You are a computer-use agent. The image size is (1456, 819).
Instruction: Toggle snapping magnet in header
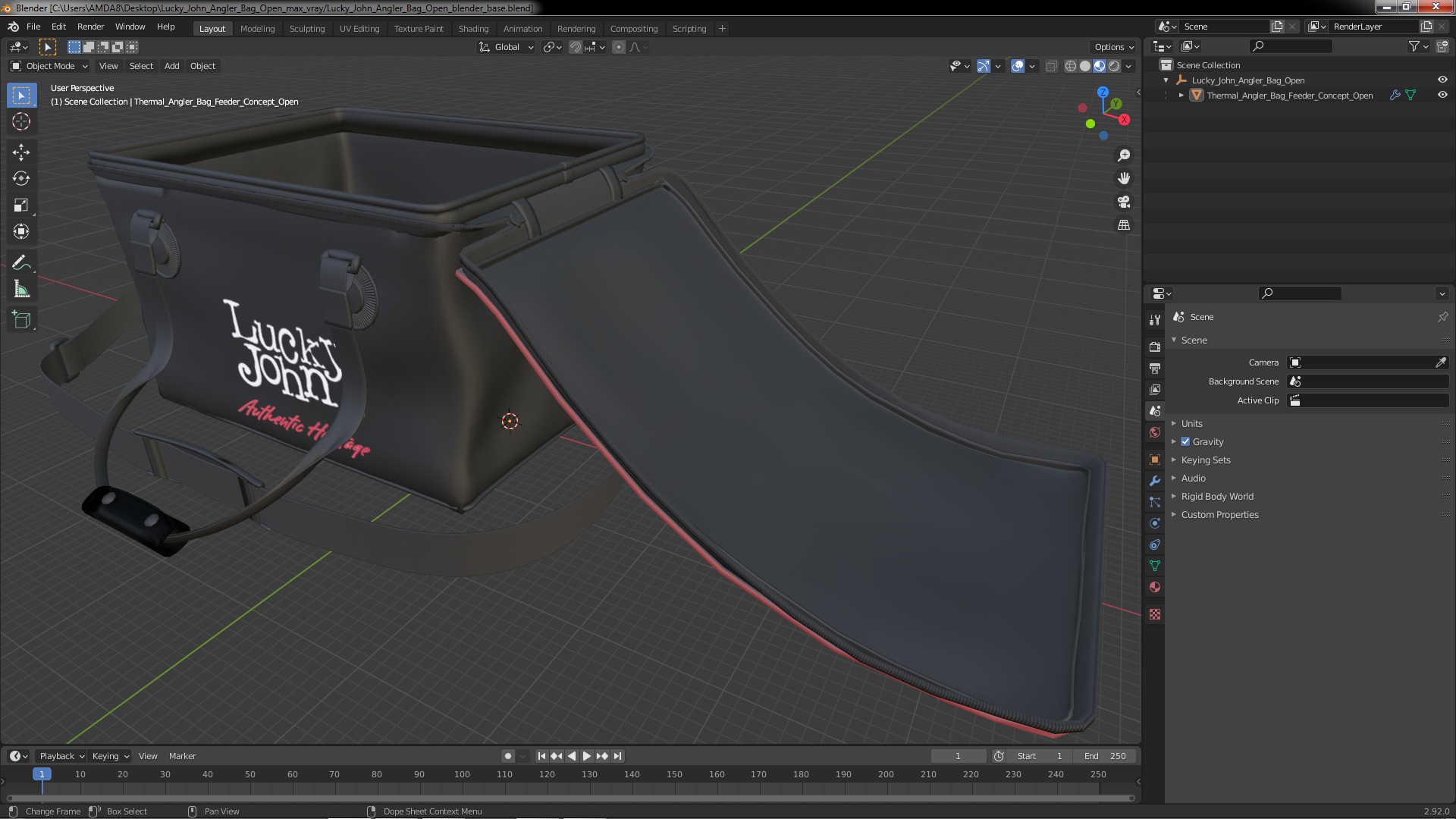point(576,47)
